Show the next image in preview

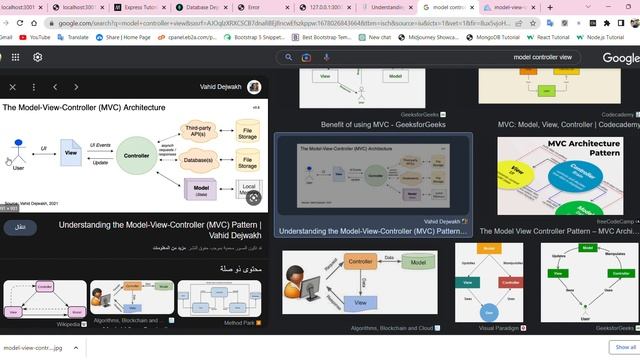click(x=76, y=87)
